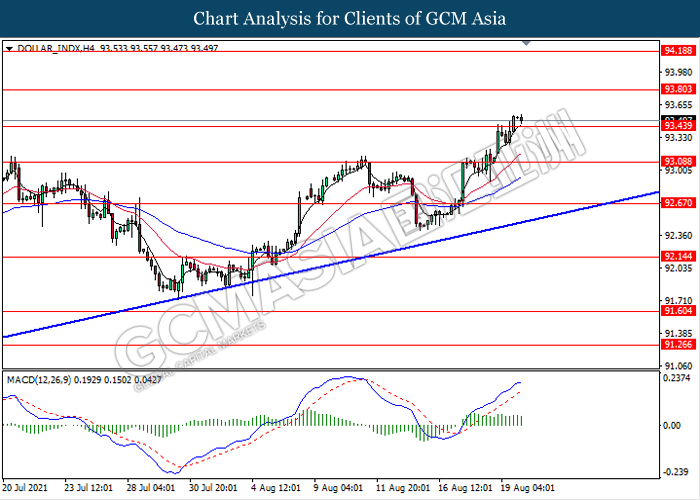Click the 92.035 price scale value

click(x=679, y=268)
